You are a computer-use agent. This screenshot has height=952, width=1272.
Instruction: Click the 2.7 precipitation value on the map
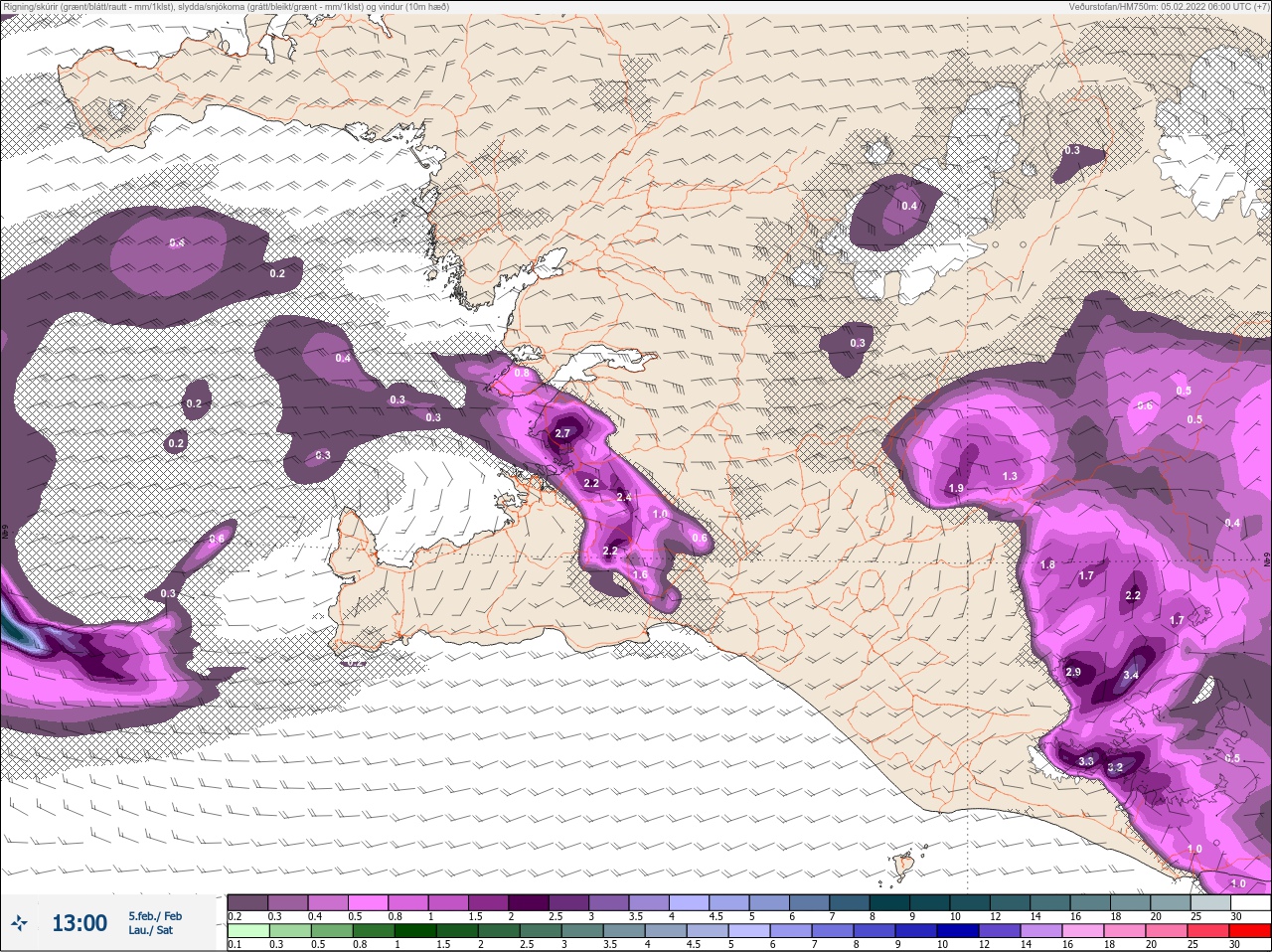tap(562, 433)
